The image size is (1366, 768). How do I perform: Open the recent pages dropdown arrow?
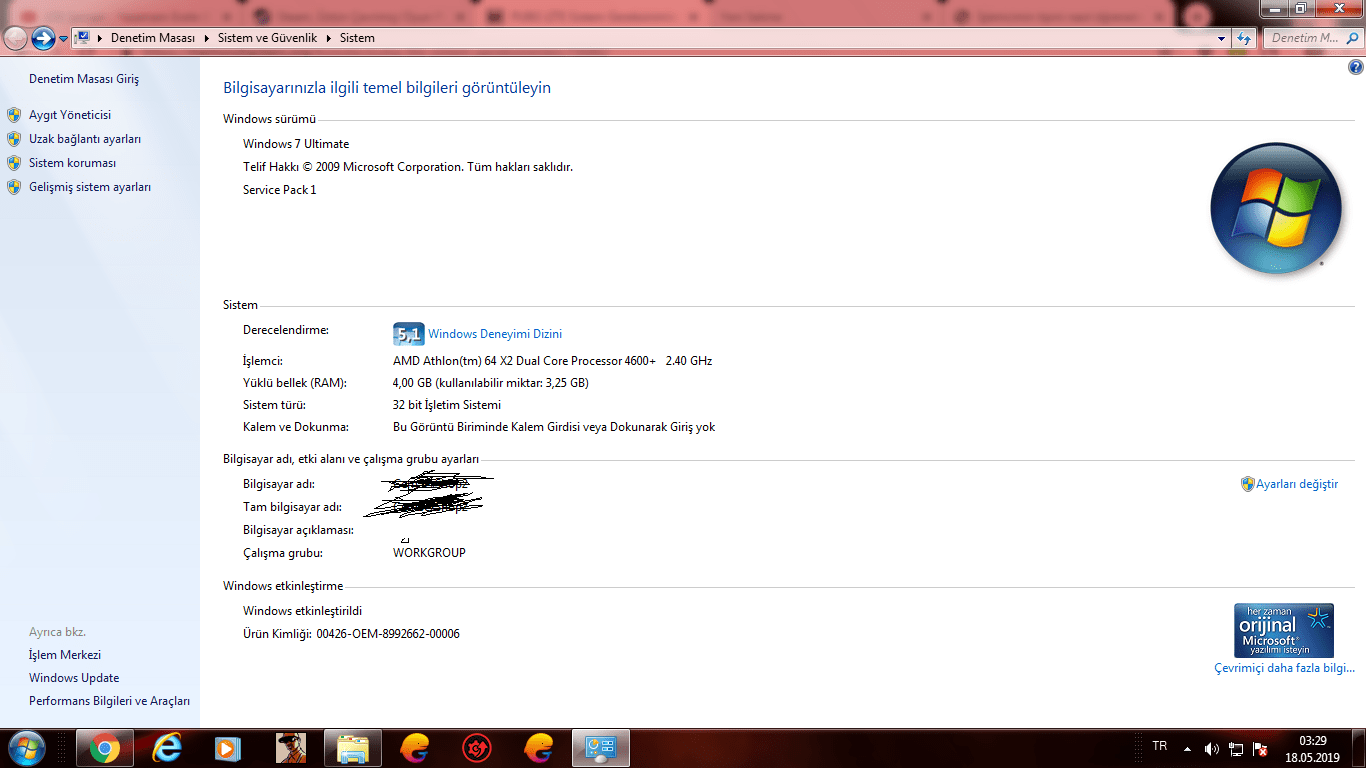pos(63,39)
